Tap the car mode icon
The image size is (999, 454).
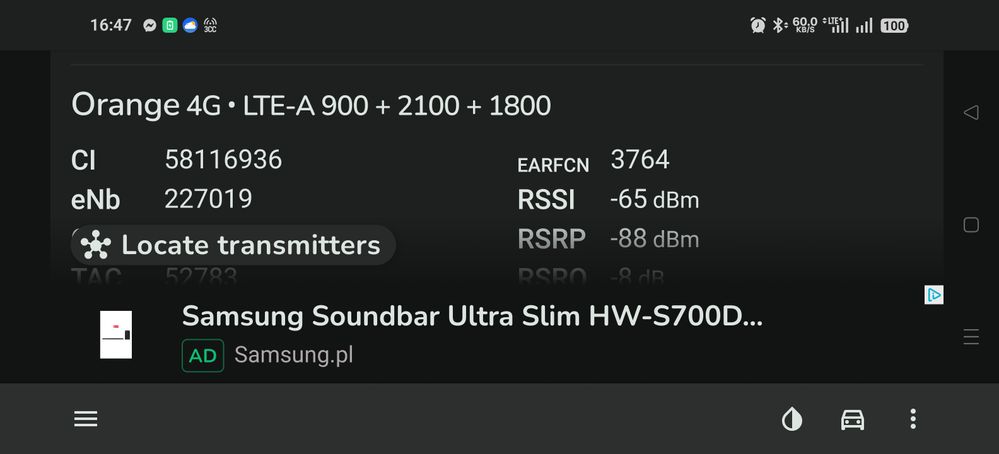852,419
